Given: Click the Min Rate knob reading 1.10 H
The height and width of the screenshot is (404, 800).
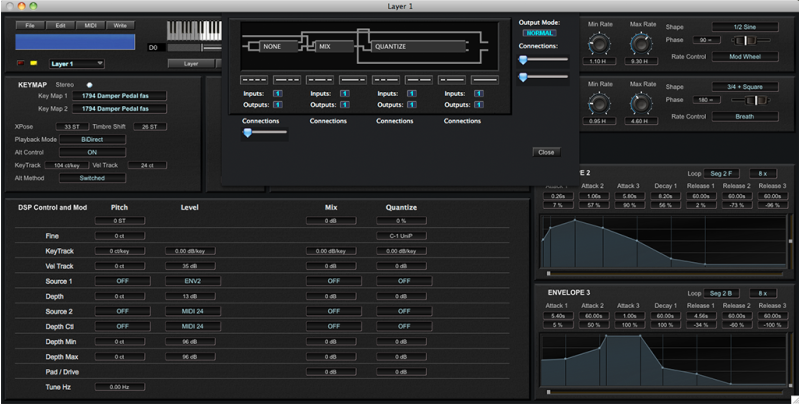Looking at the screenshot, I should pyautogui.click(x=600, y=43).
